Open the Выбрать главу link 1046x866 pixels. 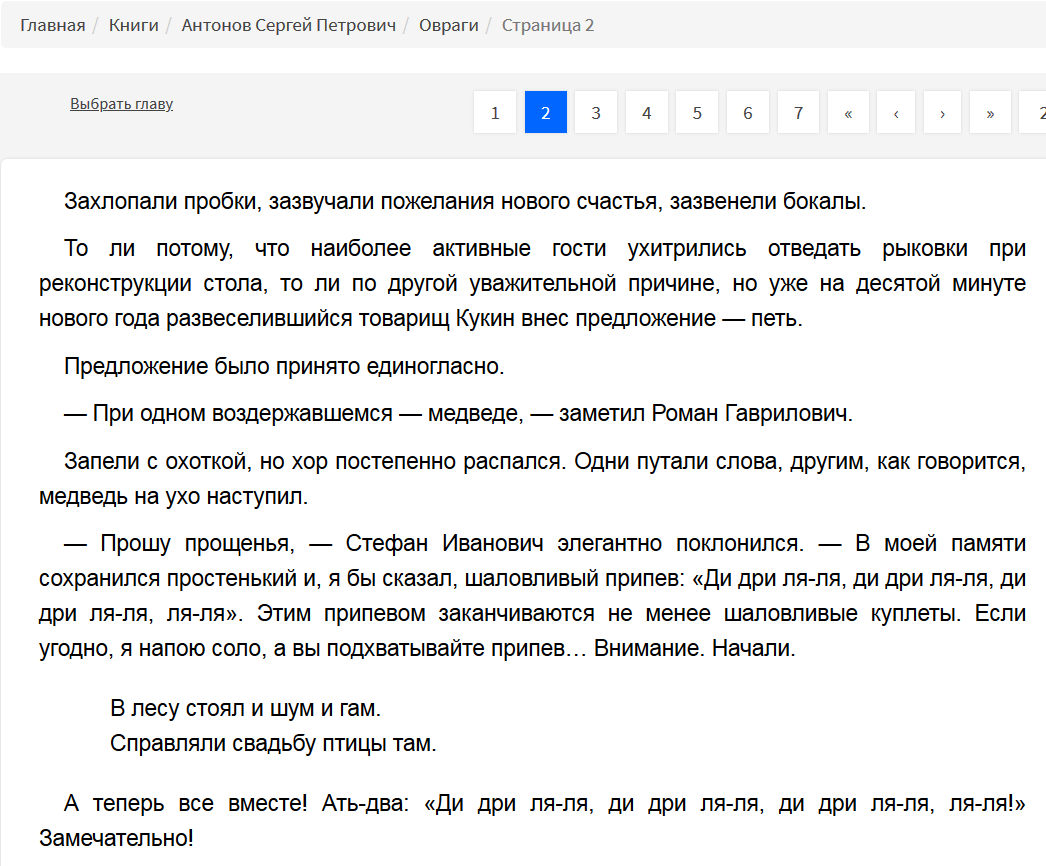(x=121, y=104)
